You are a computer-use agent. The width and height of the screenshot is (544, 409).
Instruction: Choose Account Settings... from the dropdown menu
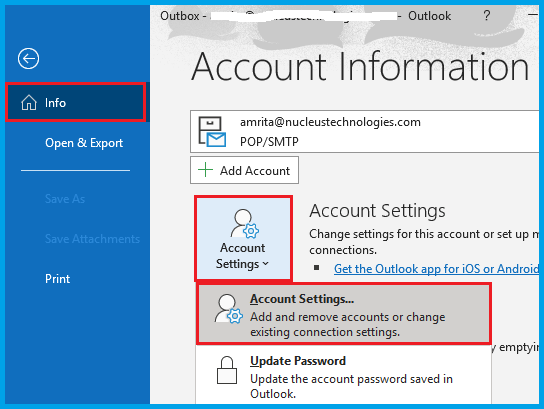tap(343, 314)
